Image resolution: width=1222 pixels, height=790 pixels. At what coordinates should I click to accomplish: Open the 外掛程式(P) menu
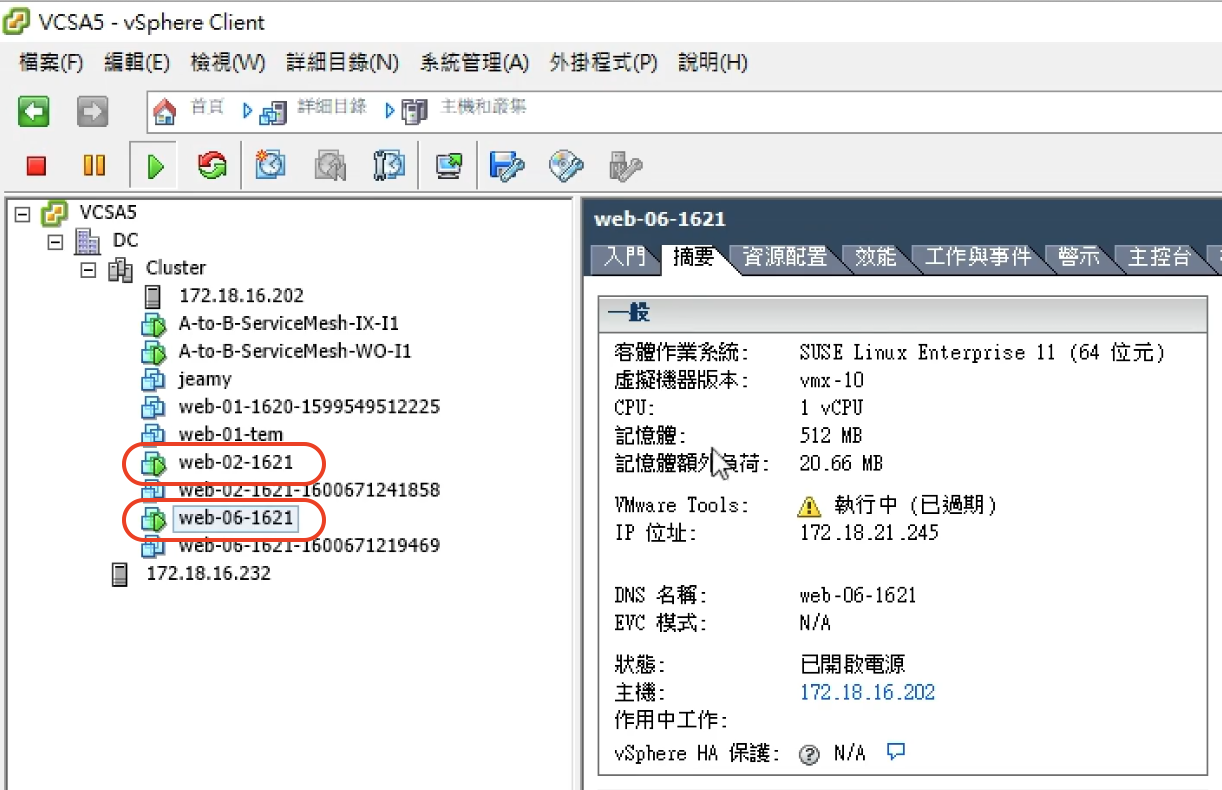(604, 63)
